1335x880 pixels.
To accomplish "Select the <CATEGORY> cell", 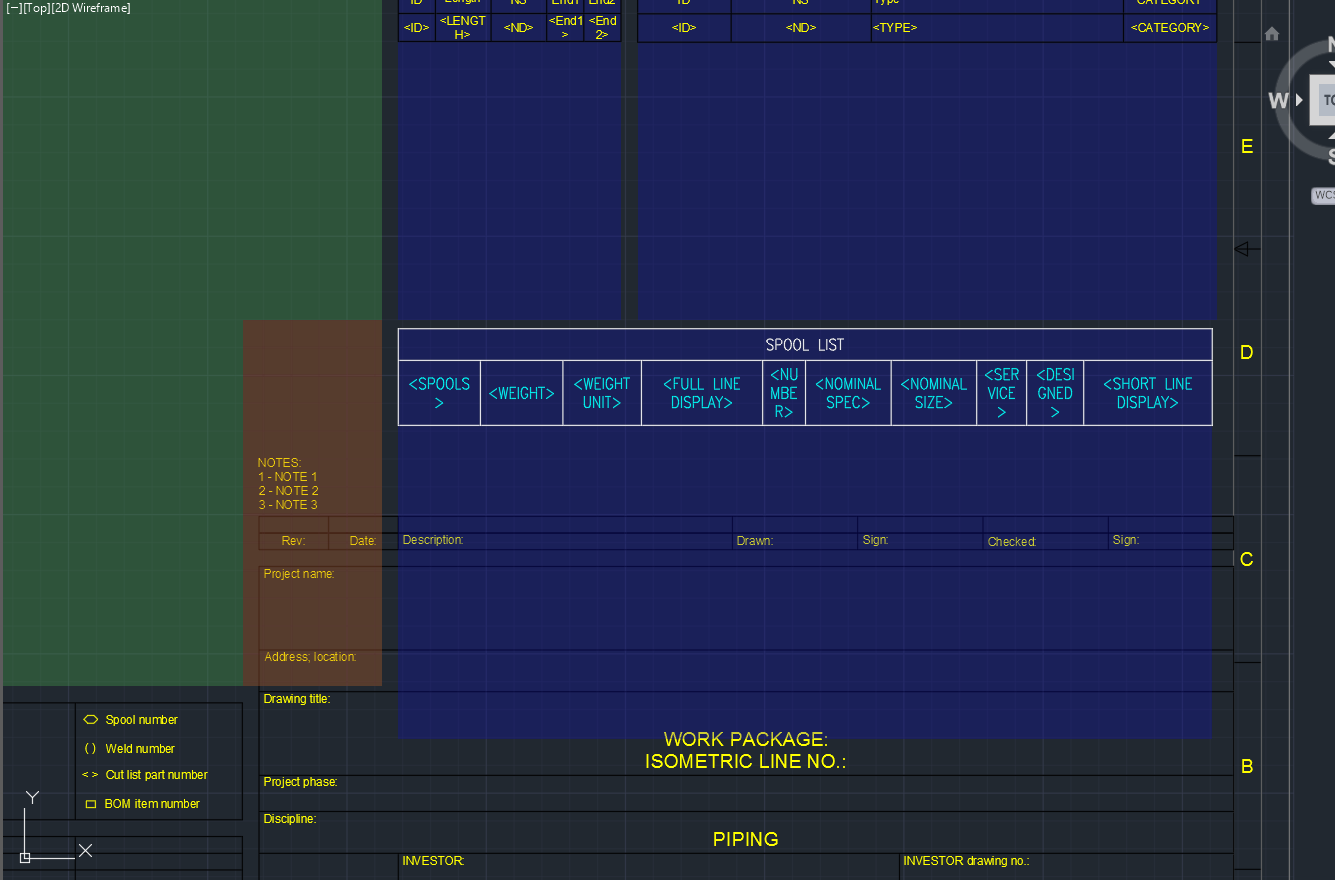I will coord(1170,28).
